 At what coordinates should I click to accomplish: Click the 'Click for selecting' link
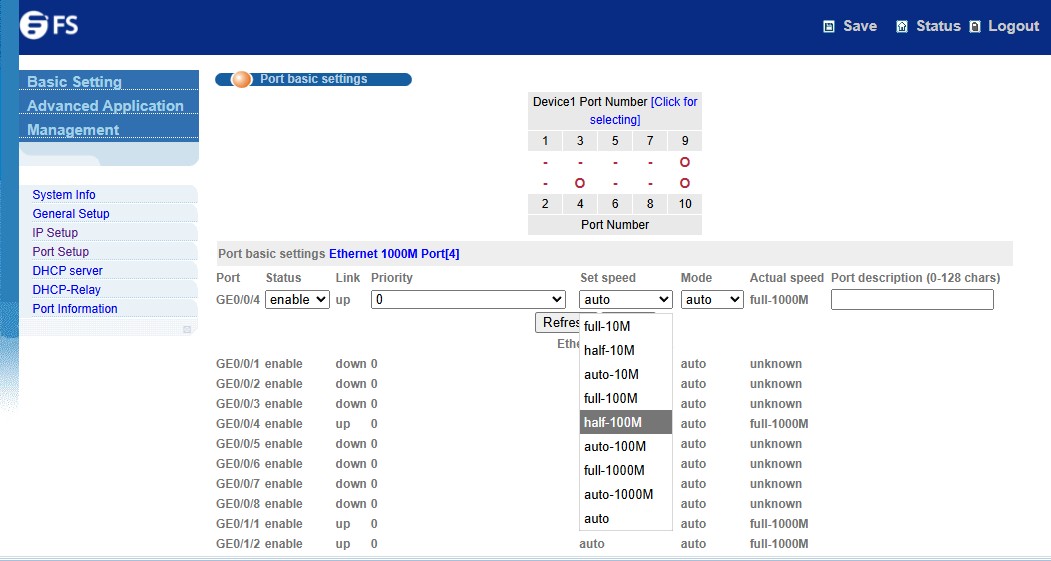[644, 111]
